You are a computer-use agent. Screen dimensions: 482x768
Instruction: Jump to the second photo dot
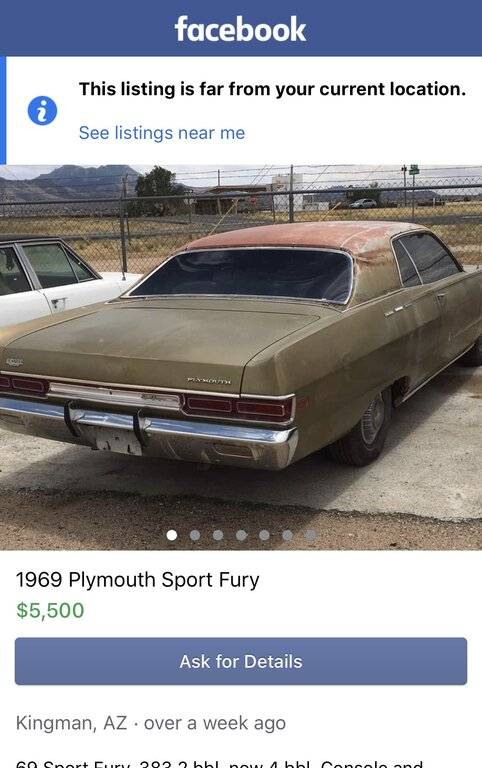click(194, 535)
